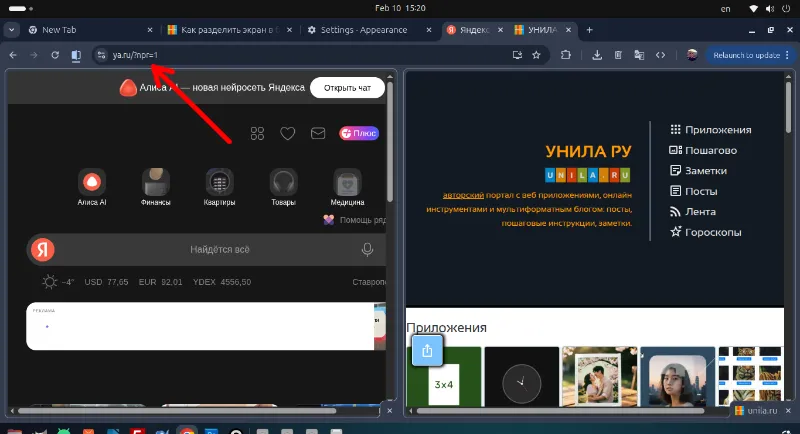Click the Товары headphones shortcut
The width and height of the screenshot is (800, 434).
pos(283,182)
